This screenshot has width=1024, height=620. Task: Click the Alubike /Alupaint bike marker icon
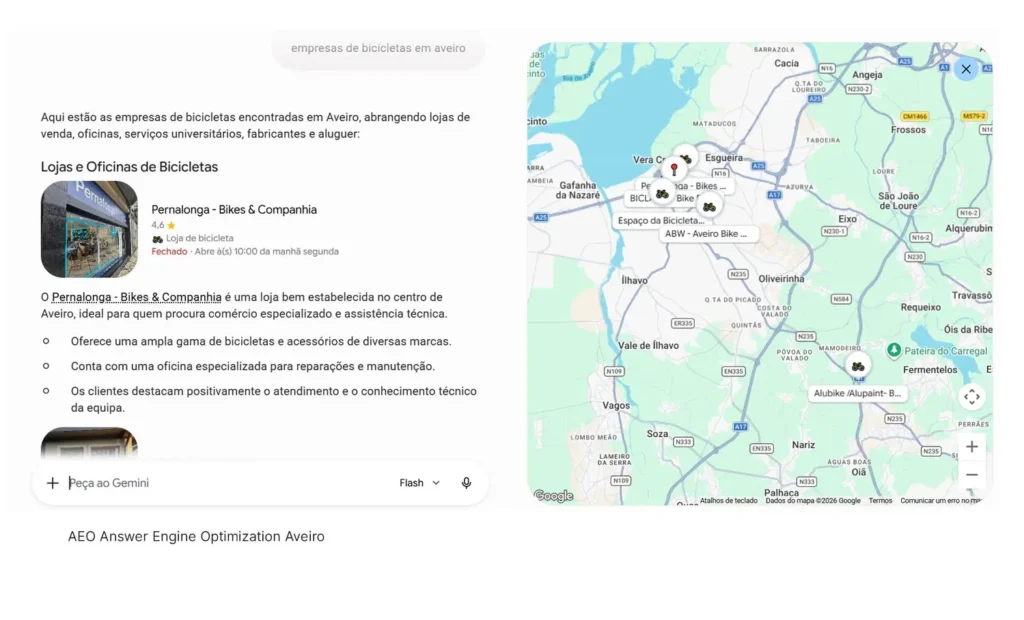click(858, 367)
